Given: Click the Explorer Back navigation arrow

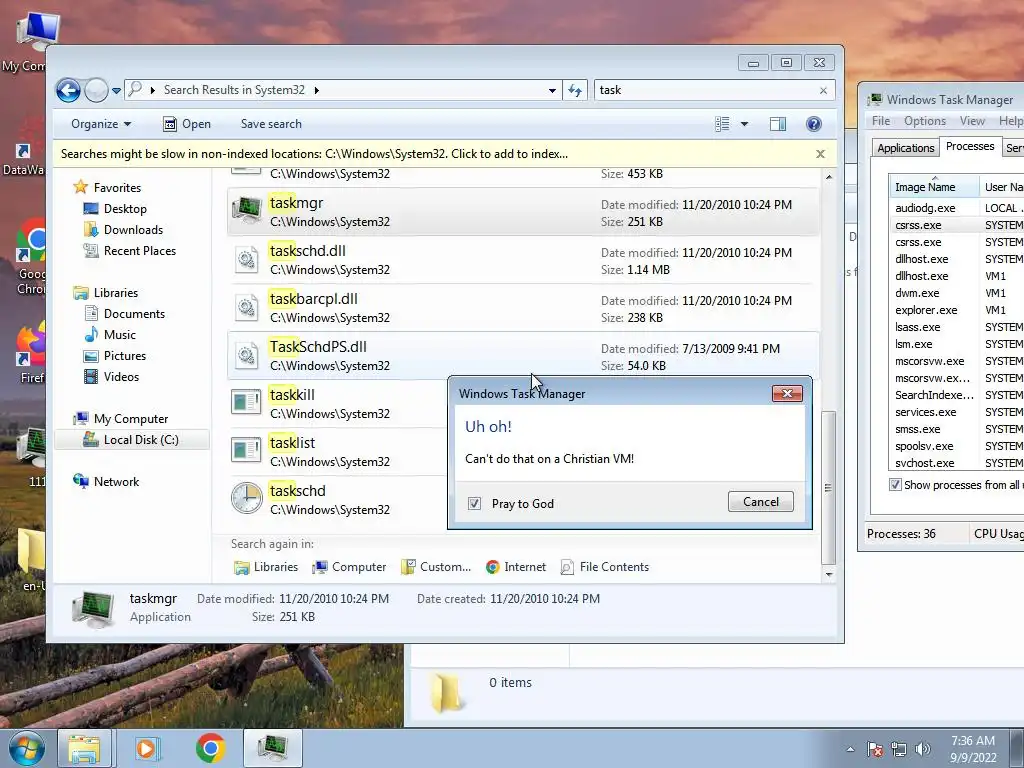Looking at the screenshot, I should [68, 90].
